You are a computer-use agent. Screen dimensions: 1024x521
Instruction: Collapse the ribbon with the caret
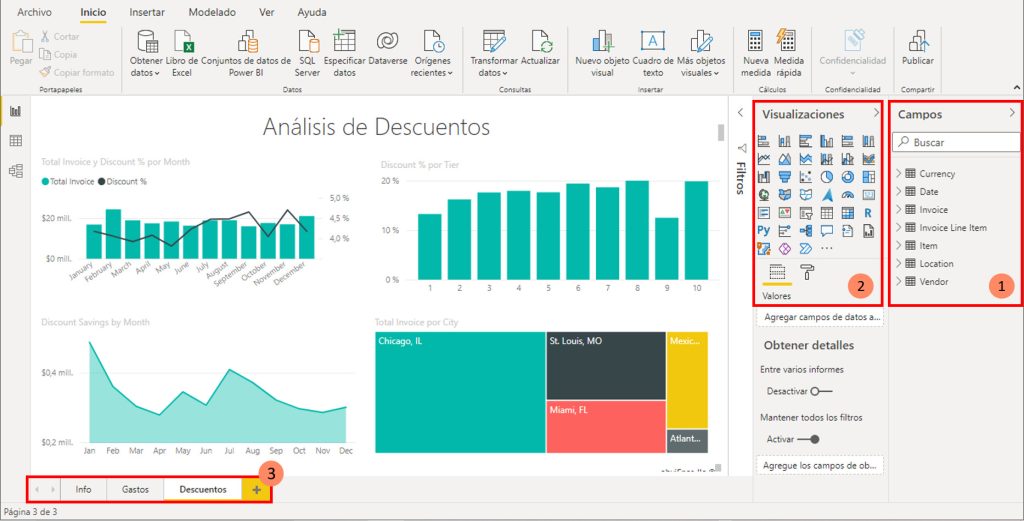1016,87
